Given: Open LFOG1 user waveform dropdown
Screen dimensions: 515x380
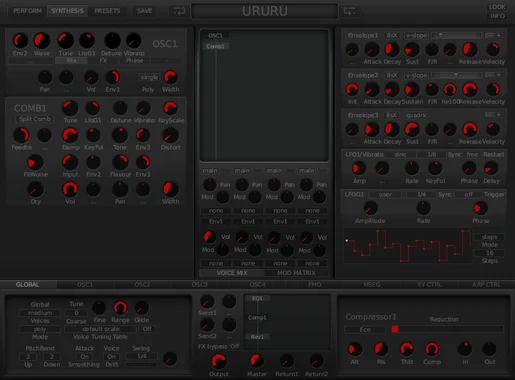Looking at the screenshot, I should pyautogui.click(x=385, y=194).
